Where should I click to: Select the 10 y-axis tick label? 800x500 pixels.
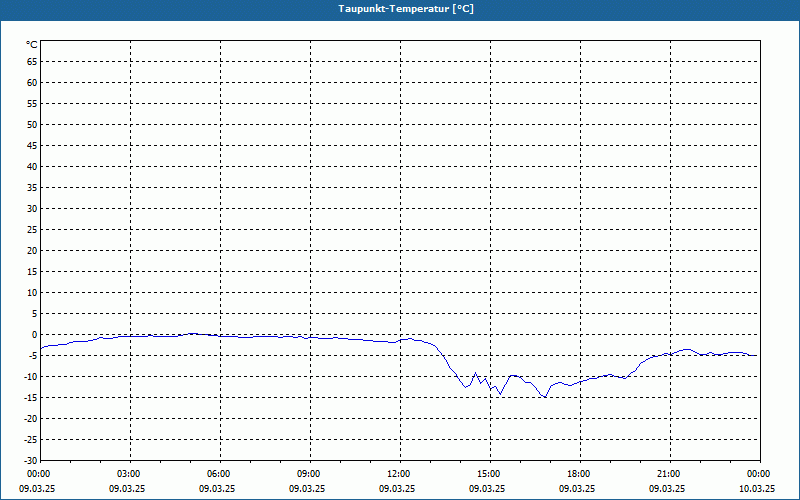click(32, 293)
